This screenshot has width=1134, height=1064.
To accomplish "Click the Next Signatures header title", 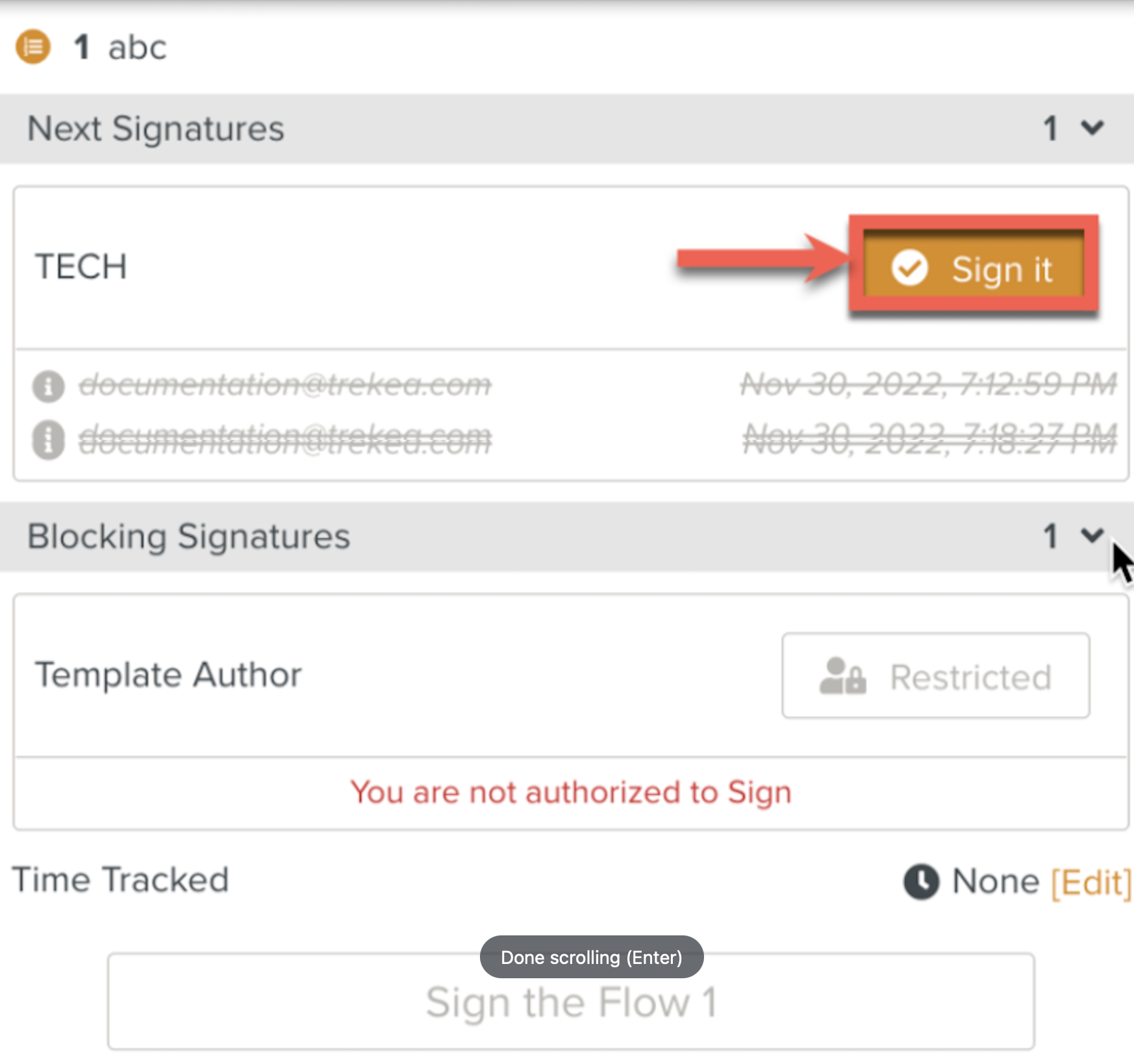I will tap(156, 129).
